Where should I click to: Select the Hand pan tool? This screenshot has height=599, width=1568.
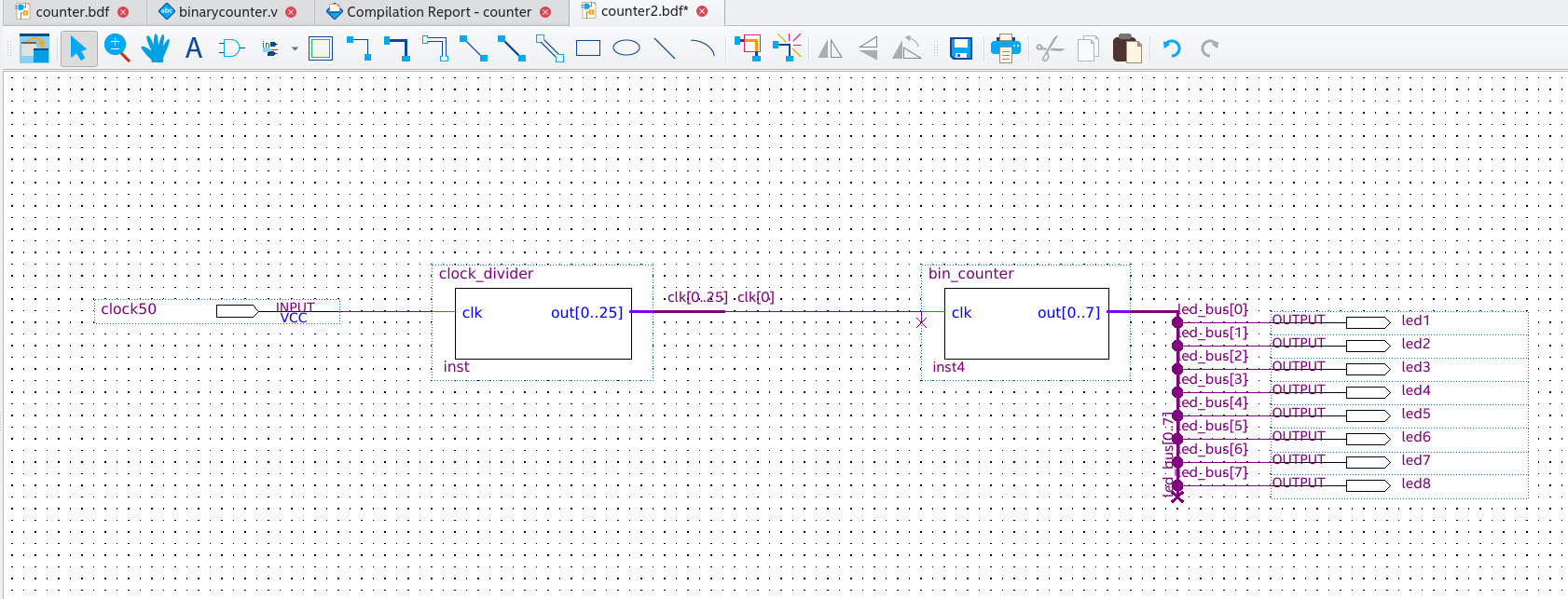156,48
